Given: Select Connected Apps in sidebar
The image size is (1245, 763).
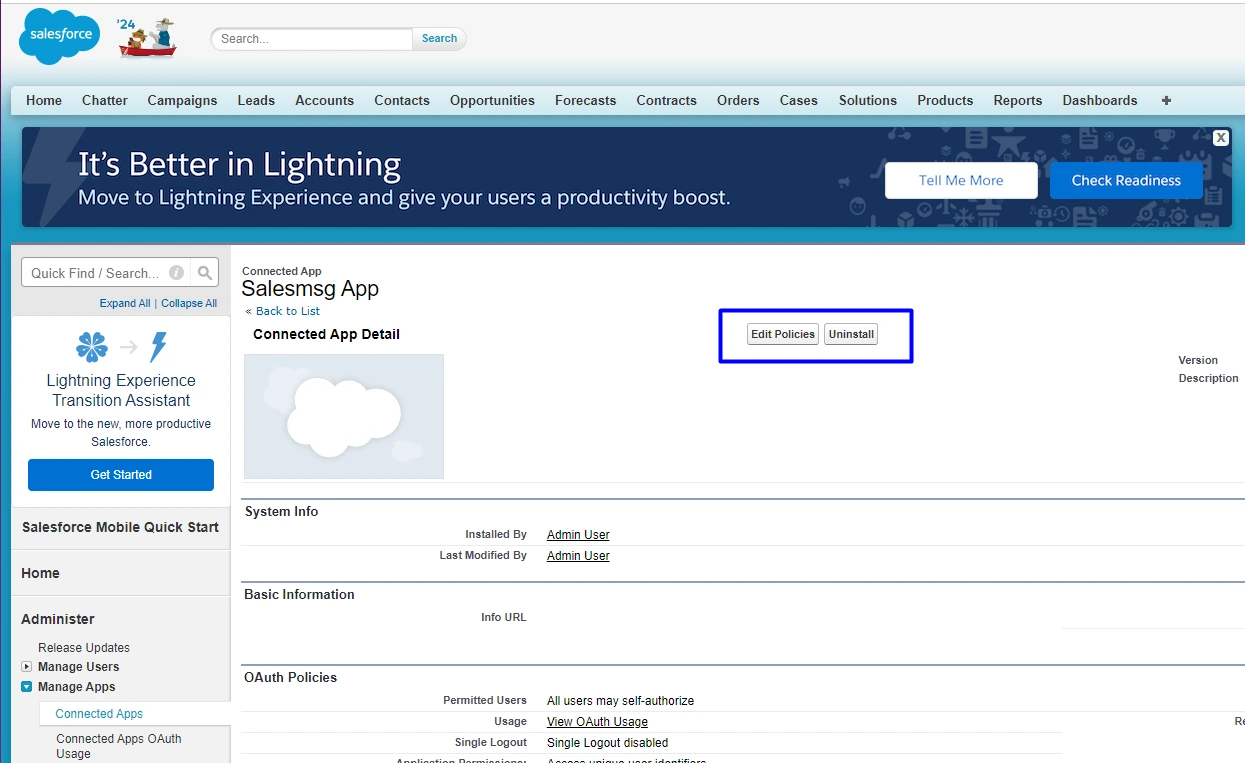Looking at the screenshot, I should tap(99, 714).
